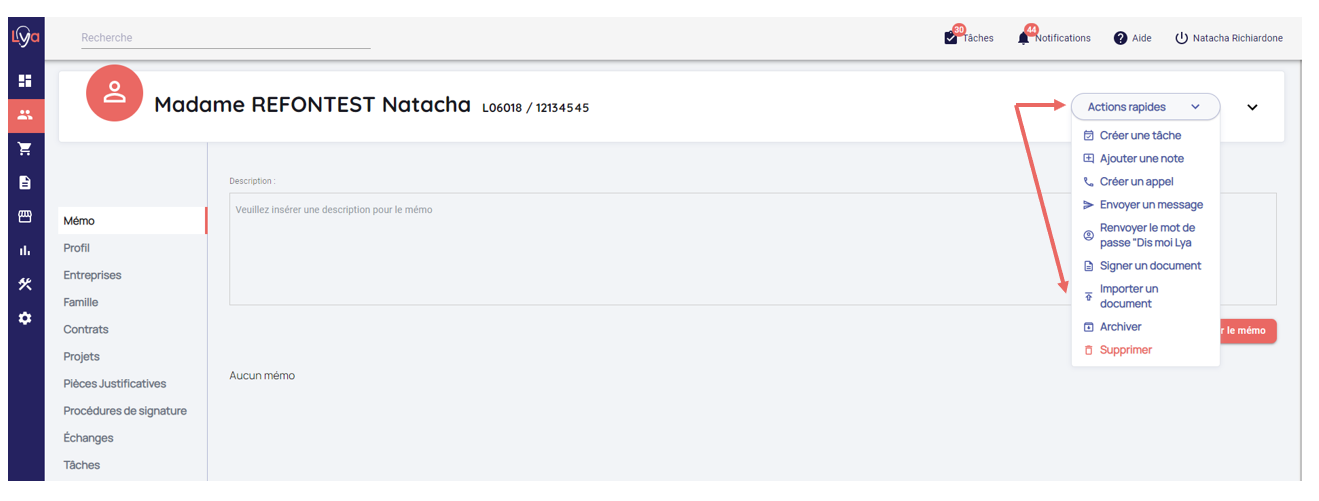Open the Tâches checklist icon in header

point(951,38)
